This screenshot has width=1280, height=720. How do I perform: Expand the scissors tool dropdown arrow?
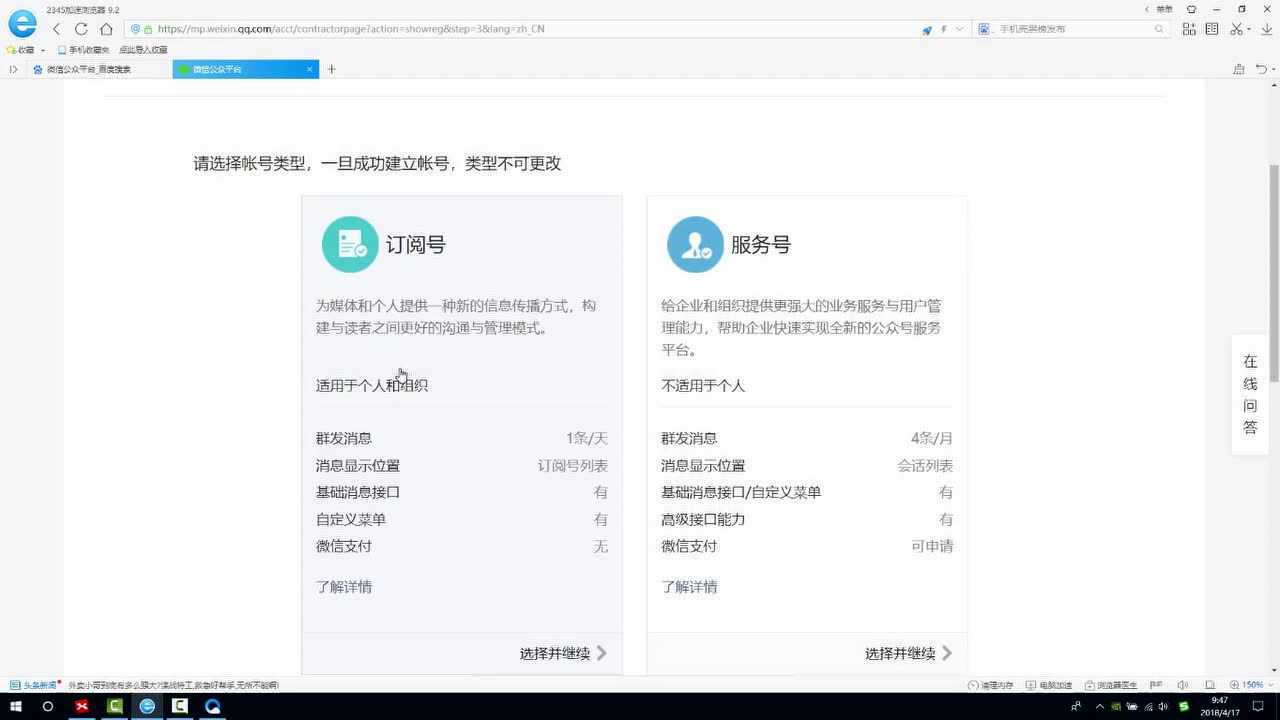click(x=1249, y=30)
